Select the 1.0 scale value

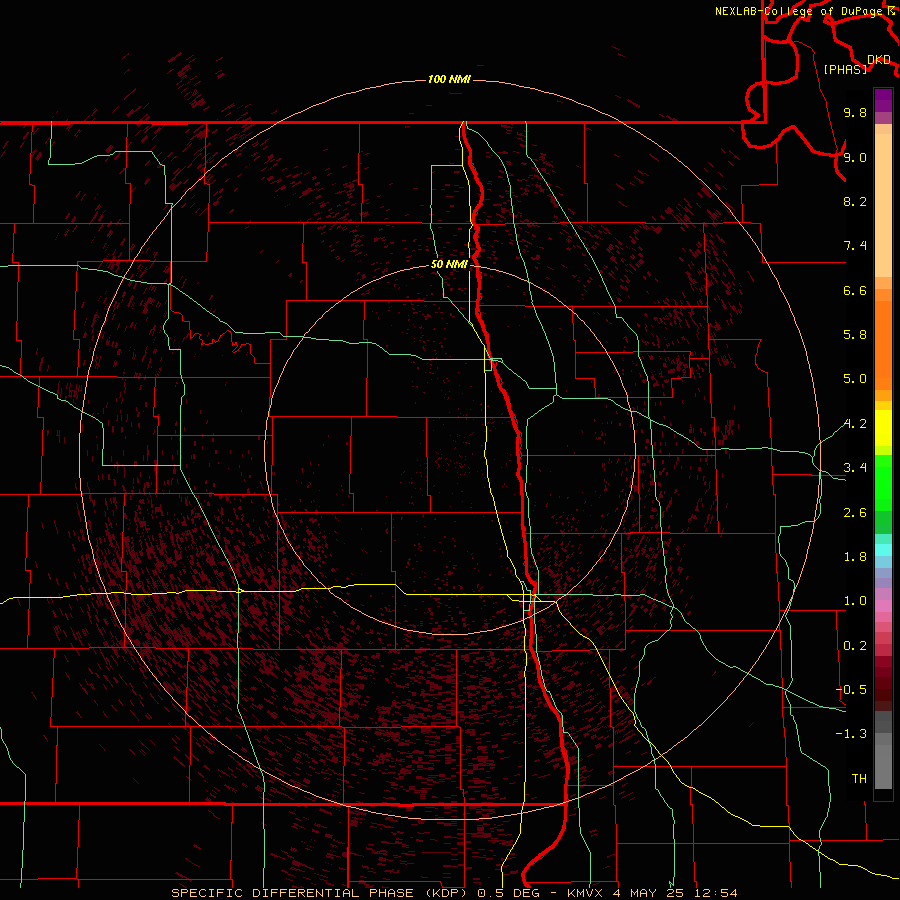855,601
